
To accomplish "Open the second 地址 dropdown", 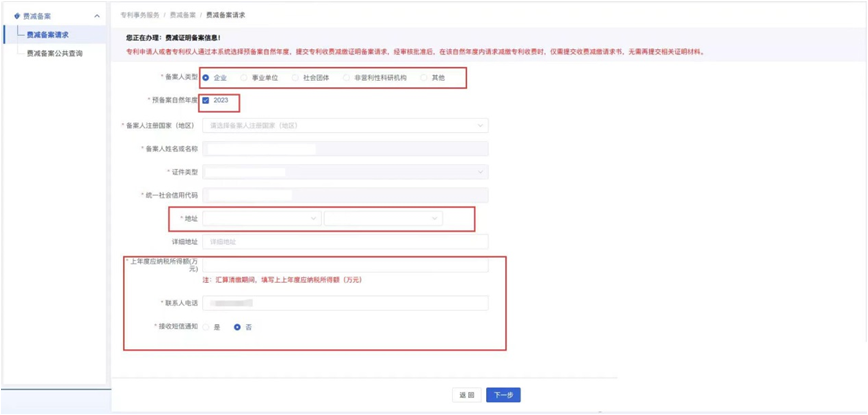I will (x=384, y=219).
